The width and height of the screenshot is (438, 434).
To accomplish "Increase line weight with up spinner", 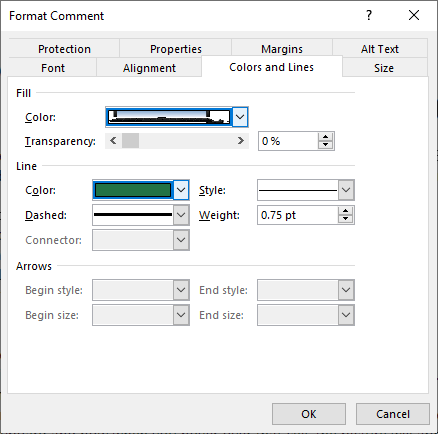I will [x=345, y=211].
